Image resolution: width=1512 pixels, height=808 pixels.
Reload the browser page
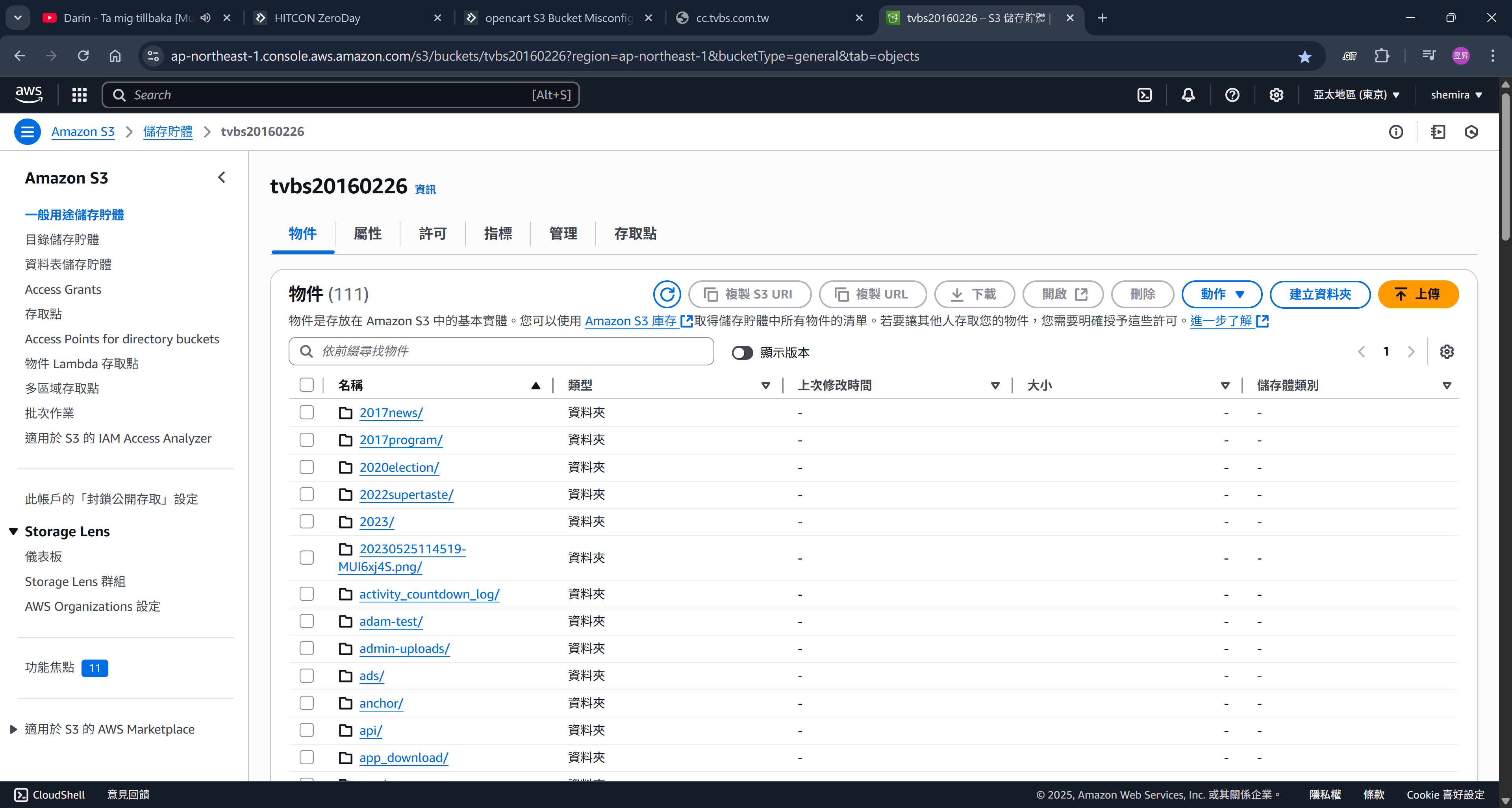tap(83, 56)
